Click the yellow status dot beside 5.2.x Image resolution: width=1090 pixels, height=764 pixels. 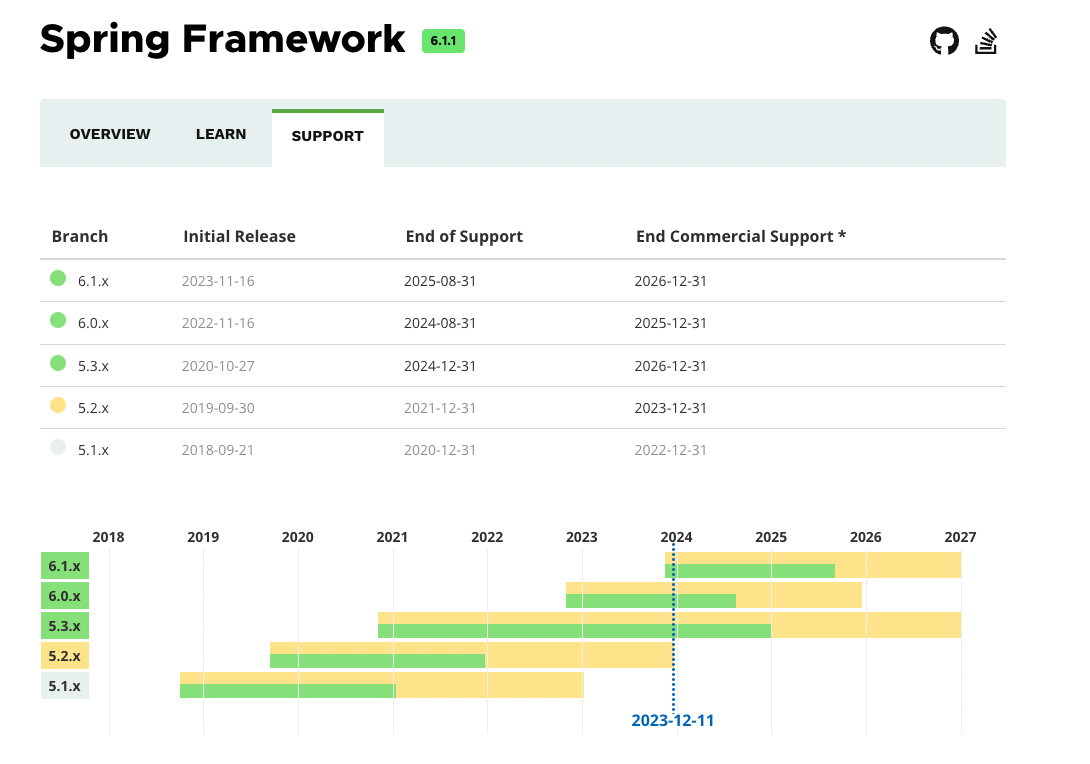coord(57,405)
